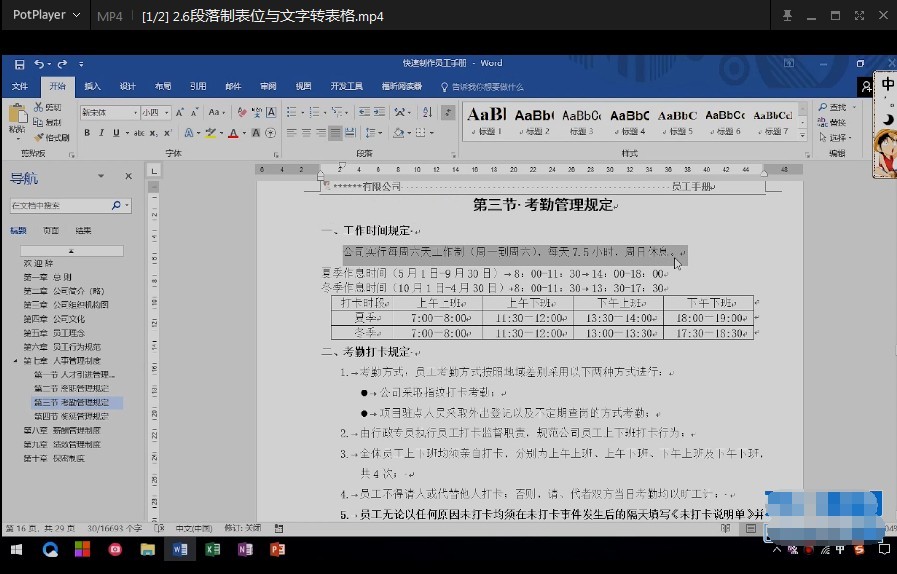This screenshot has width=897, height=574.
Task: Open the PotPlayer main menu dropdown
Action: (x=46, y=15)
